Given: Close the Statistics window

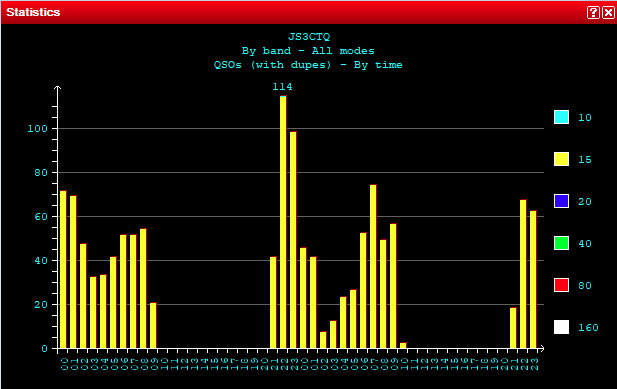Looking at the screenshot, I should tap(608, 13).
